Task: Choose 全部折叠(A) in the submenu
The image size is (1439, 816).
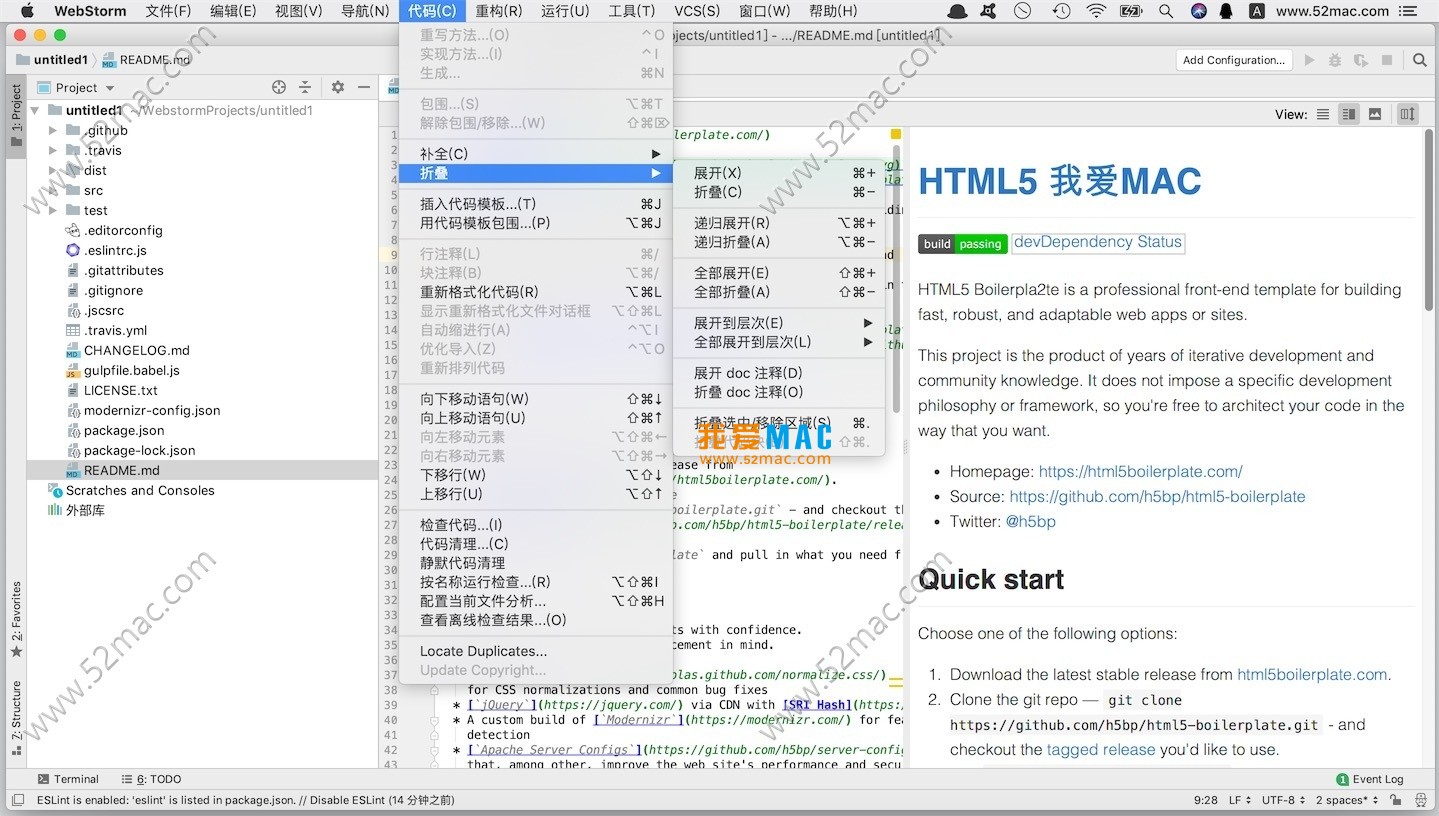Action: [779, 292]
